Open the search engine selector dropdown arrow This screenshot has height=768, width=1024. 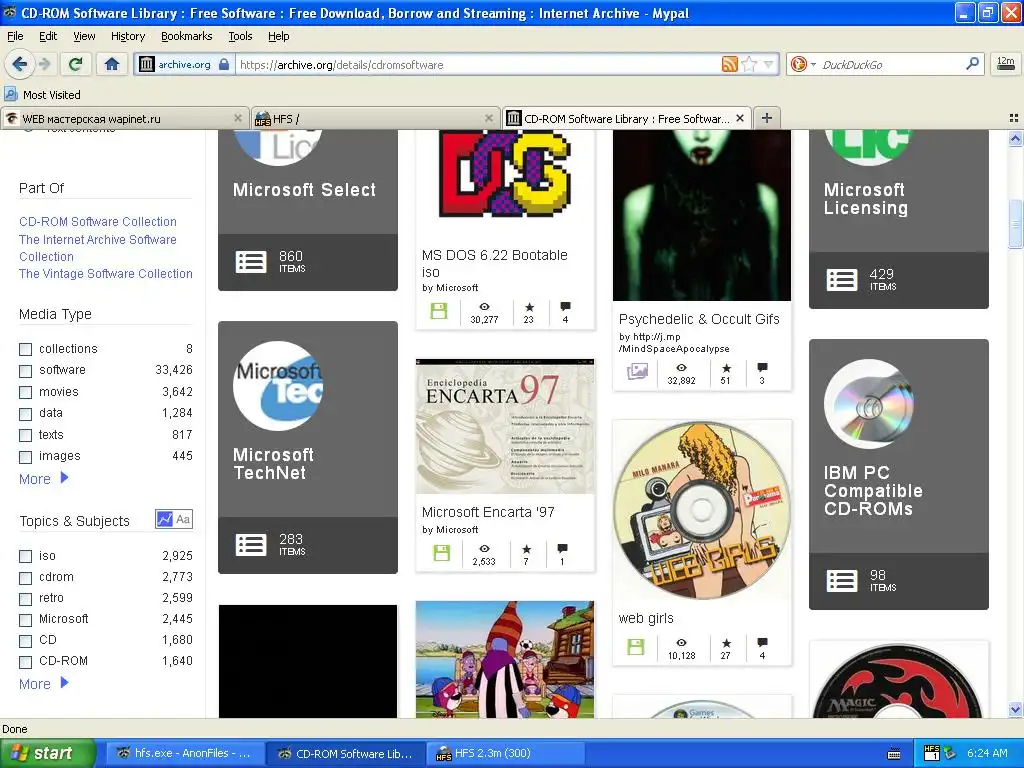tap(813, 64)
